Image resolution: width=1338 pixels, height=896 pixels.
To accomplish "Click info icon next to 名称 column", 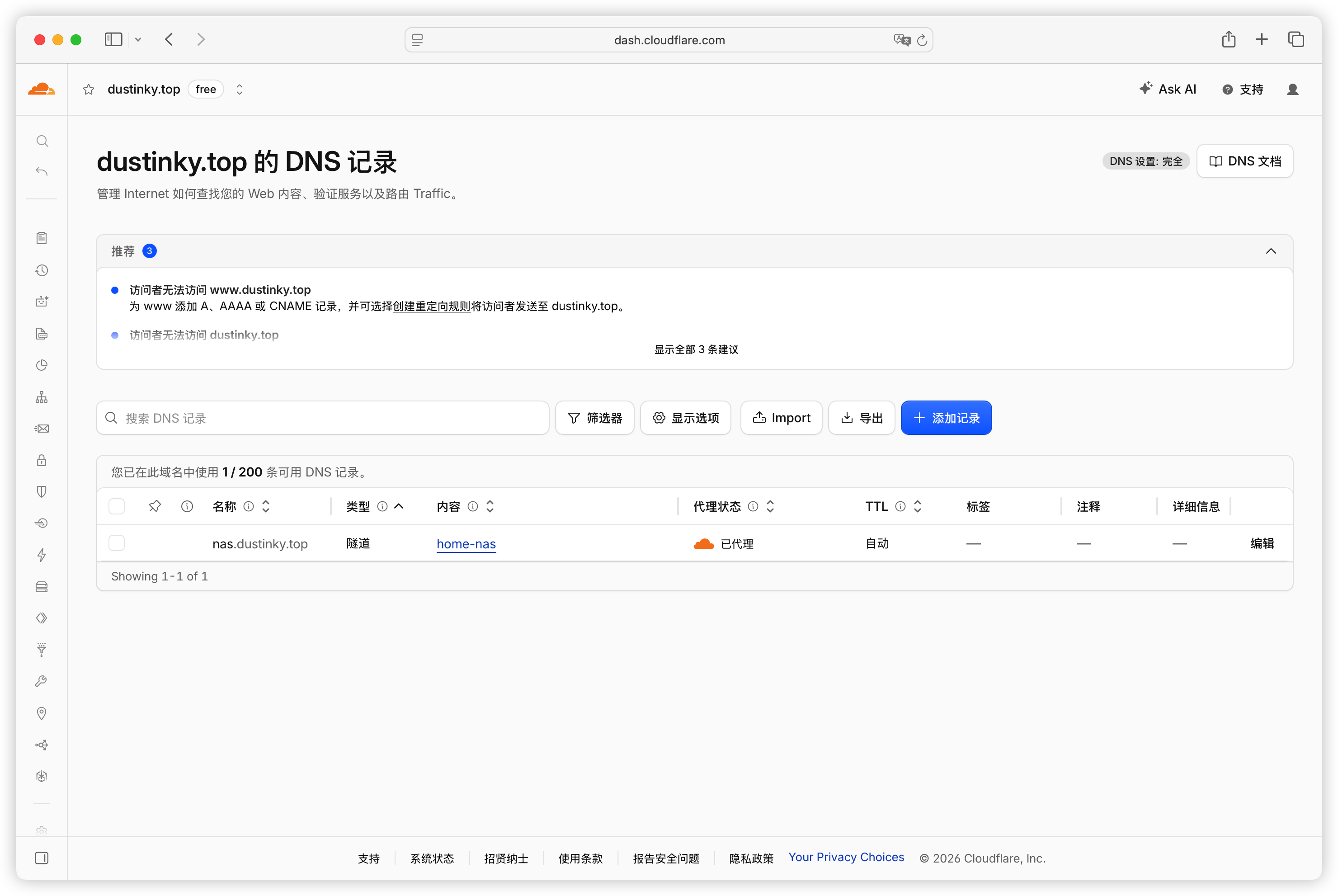I will tap(249, 506).
